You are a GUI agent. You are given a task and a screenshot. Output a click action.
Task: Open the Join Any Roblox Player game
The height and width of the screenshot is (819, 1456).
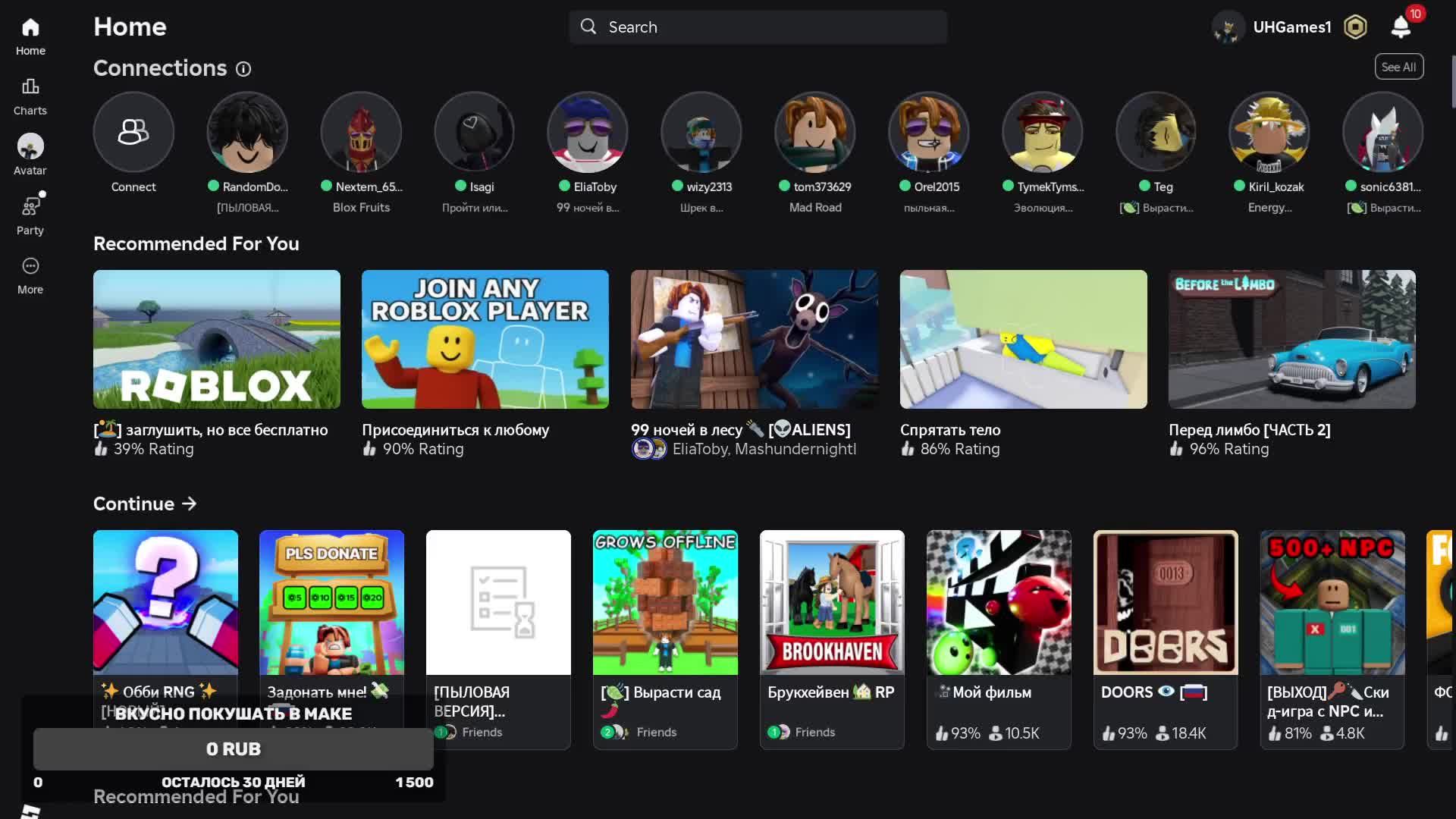click(x=485, y=340)
